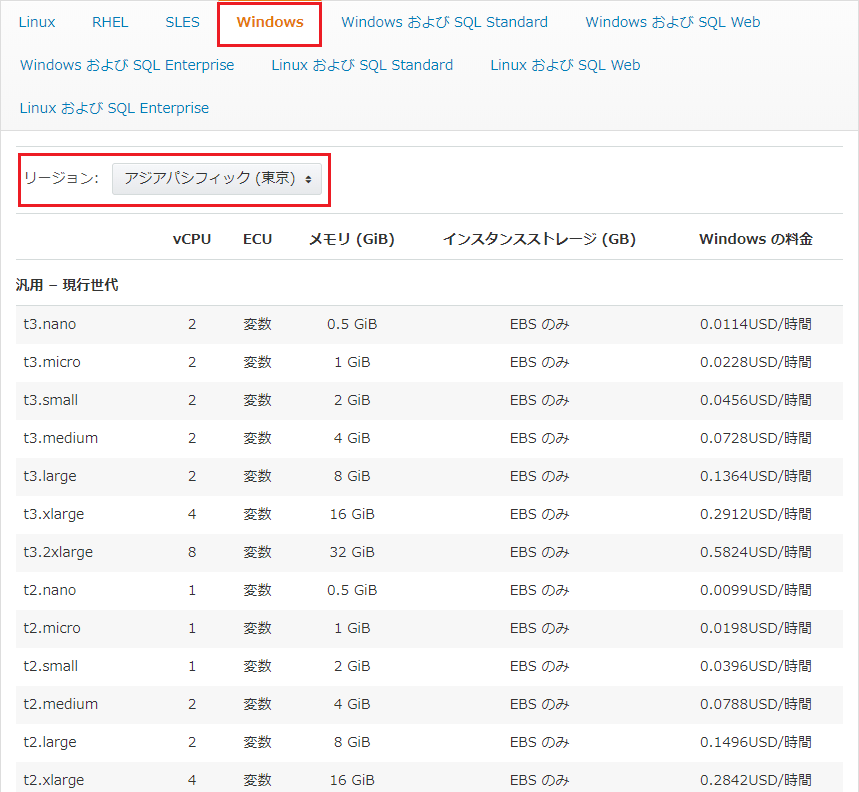Click the vCPU value 8 for t3.2xlarge
Screen dimensions: 859x792
tap(192, 552)
